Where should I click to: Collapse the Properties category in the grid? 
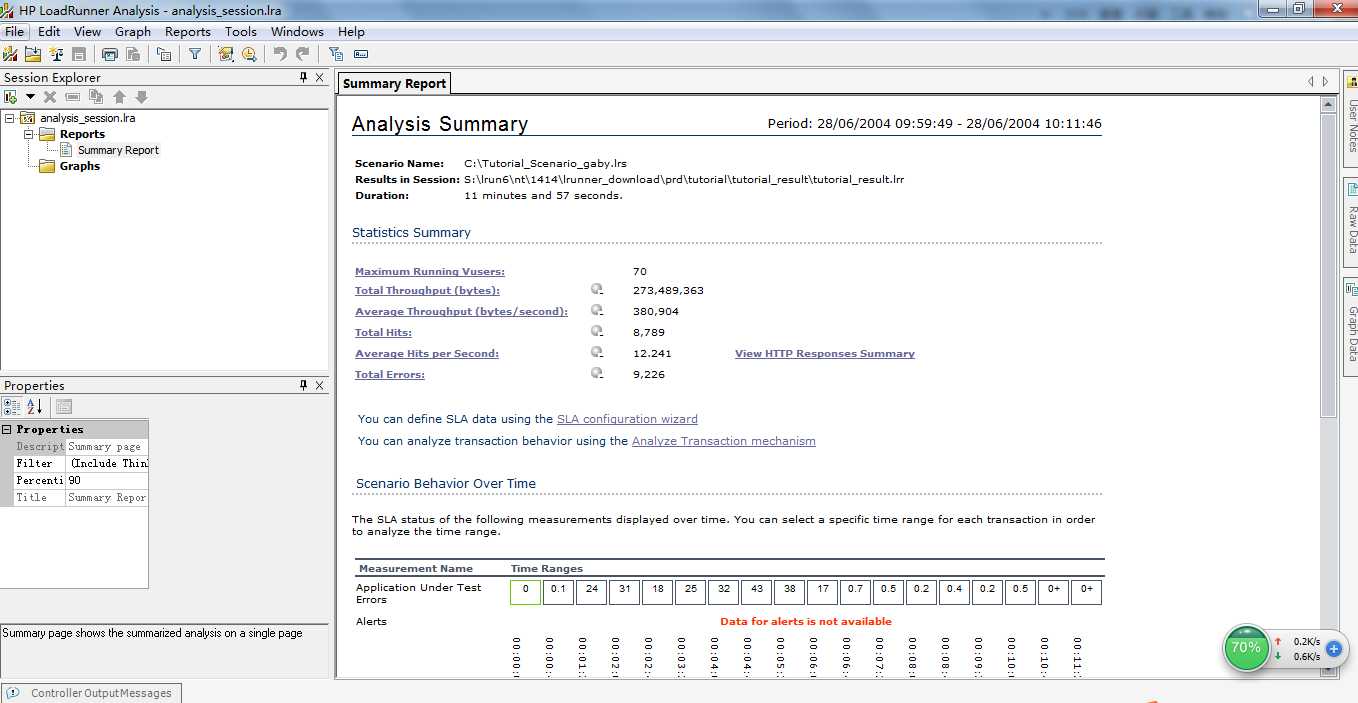[7, 429]
